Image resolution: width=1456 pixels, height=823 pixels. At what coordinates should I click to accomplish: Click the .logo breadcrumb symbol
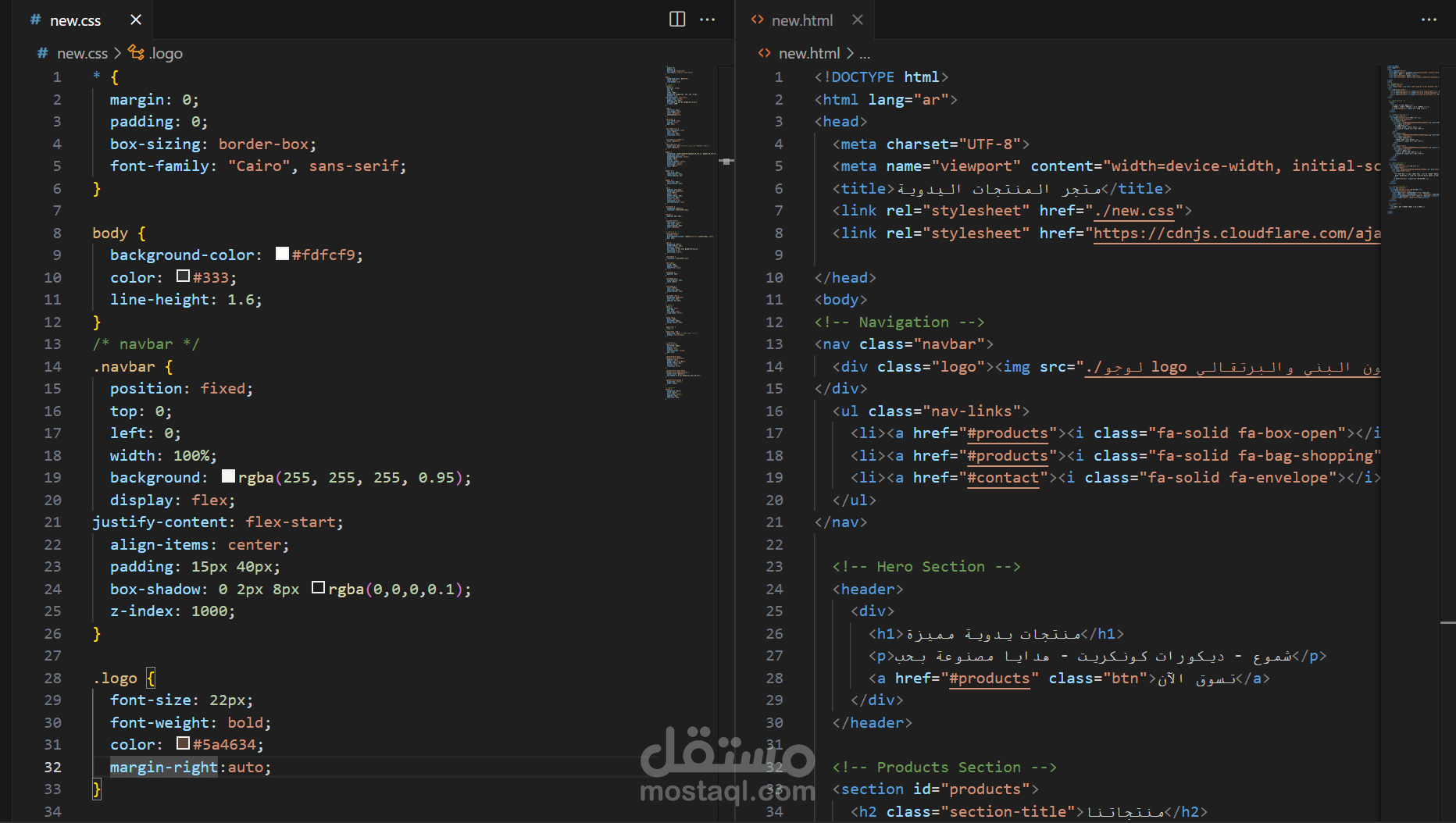point(156,53)
